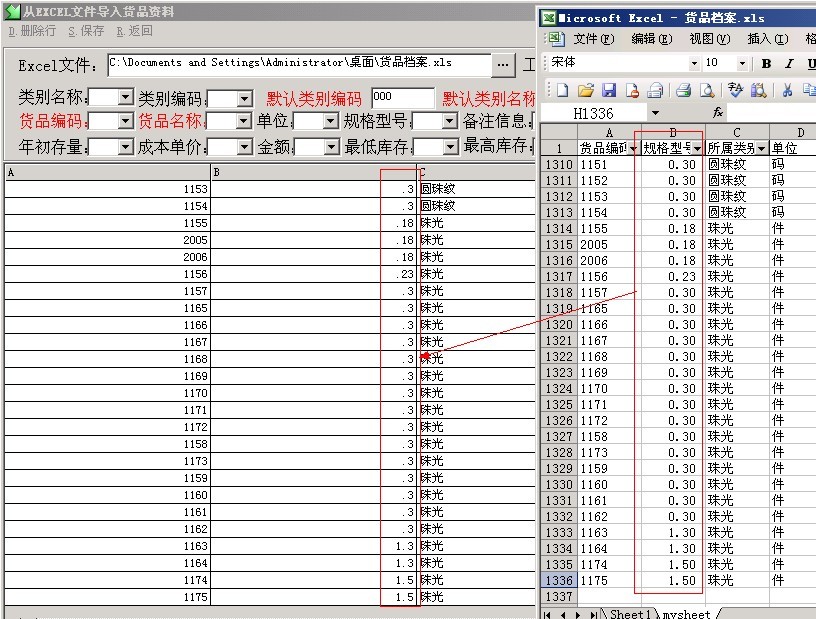Go to last sheet navigation arrow

[593, 615]
